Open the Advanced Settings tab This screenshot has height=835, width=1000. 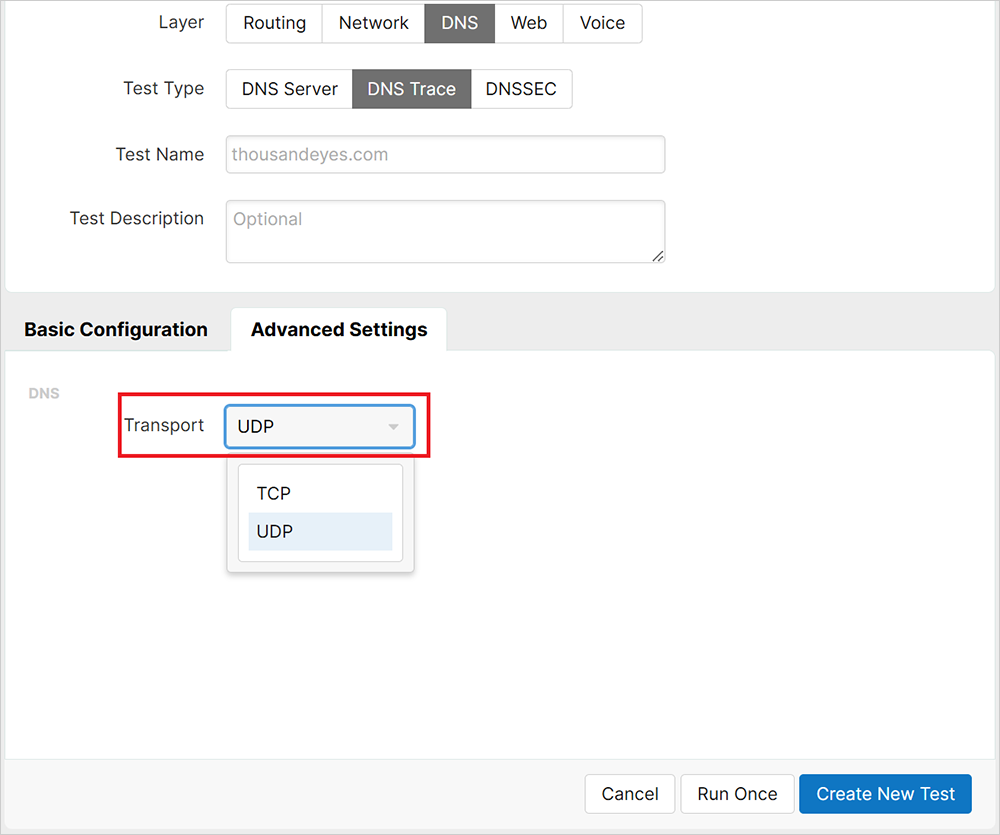tap(339, 330)
